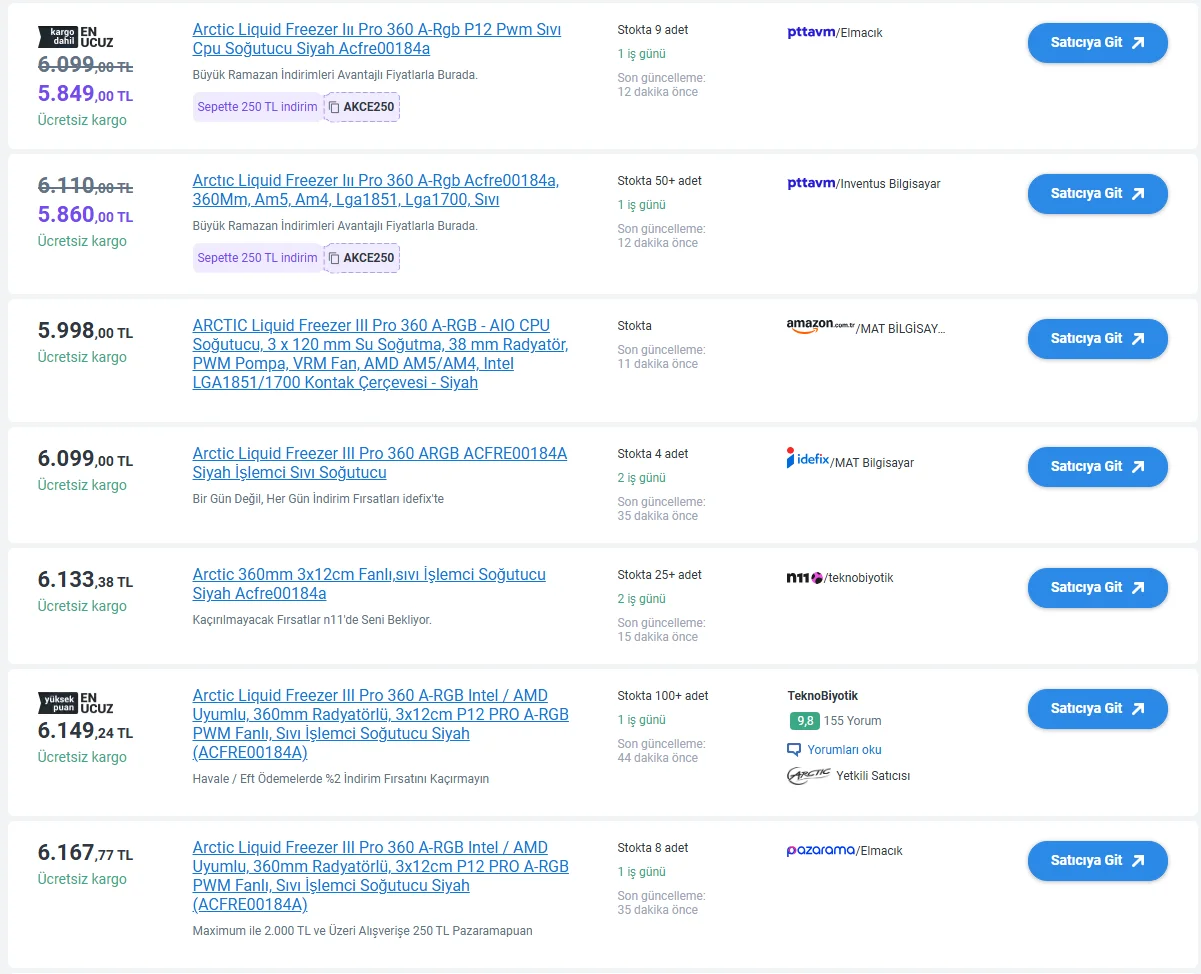The image size is (1201, 974).
Task: Open amazon.com.tr store logo
Action: click(x=821, y=326)
